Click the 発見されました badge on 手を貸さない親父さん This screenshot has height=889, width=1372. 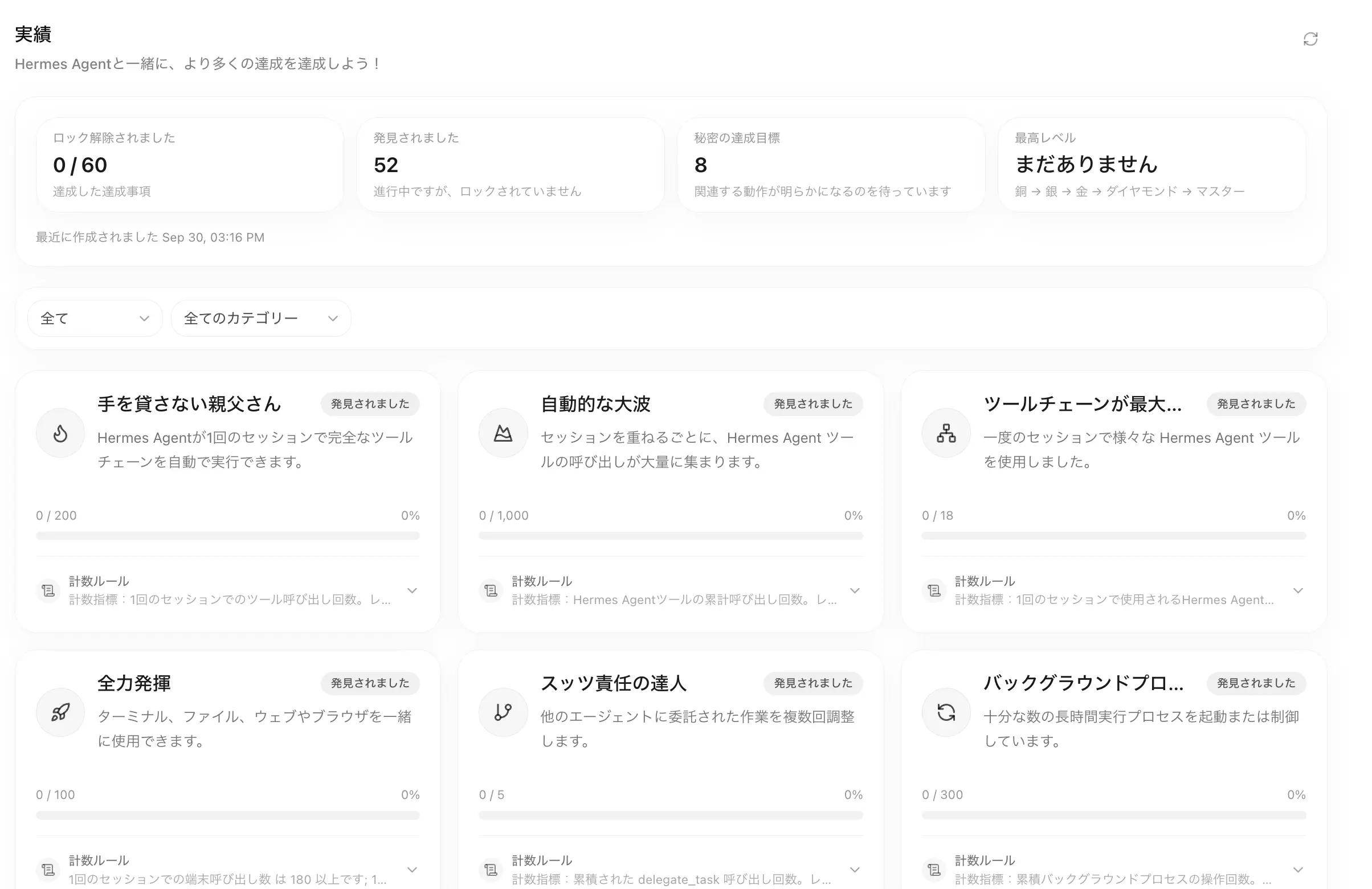[370, 403]
